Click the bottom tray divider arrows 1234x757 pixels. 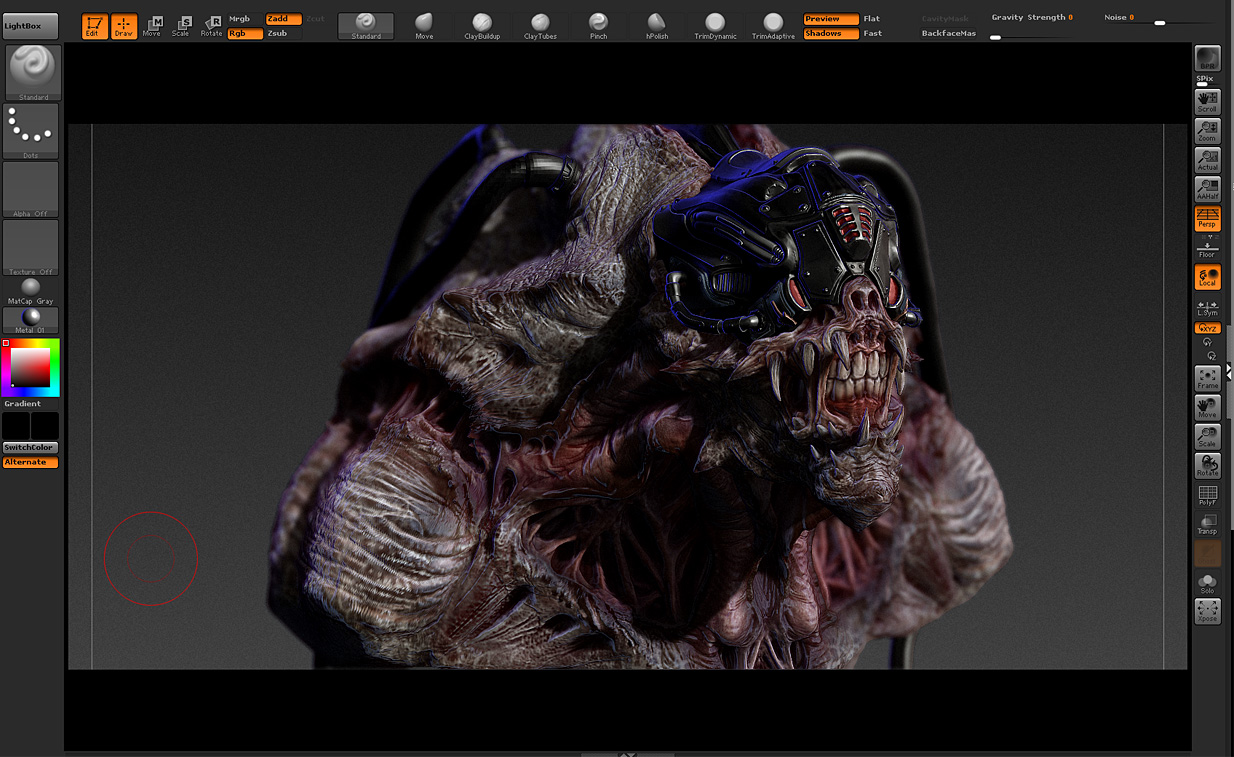[627, 754]
